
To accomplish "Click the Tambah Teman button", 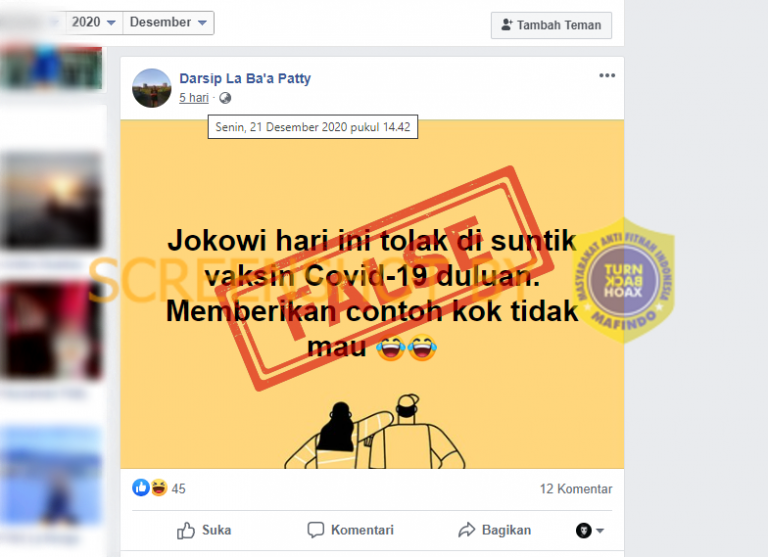I will pos(552,25).
